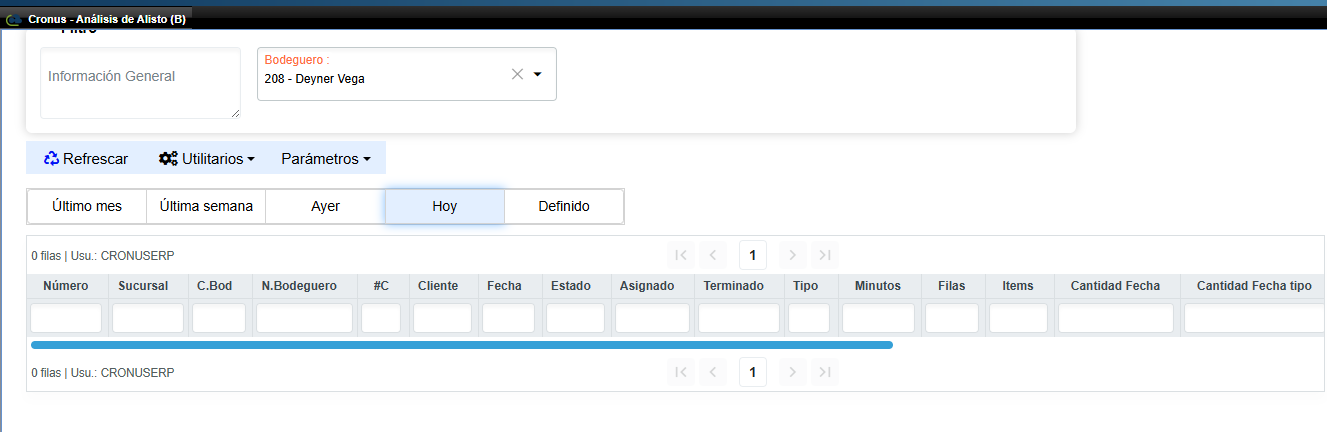Click the C.Bod filter input
Image resolution: width=1327 pixels, height=432 pixels.
(x=219, y=318)
